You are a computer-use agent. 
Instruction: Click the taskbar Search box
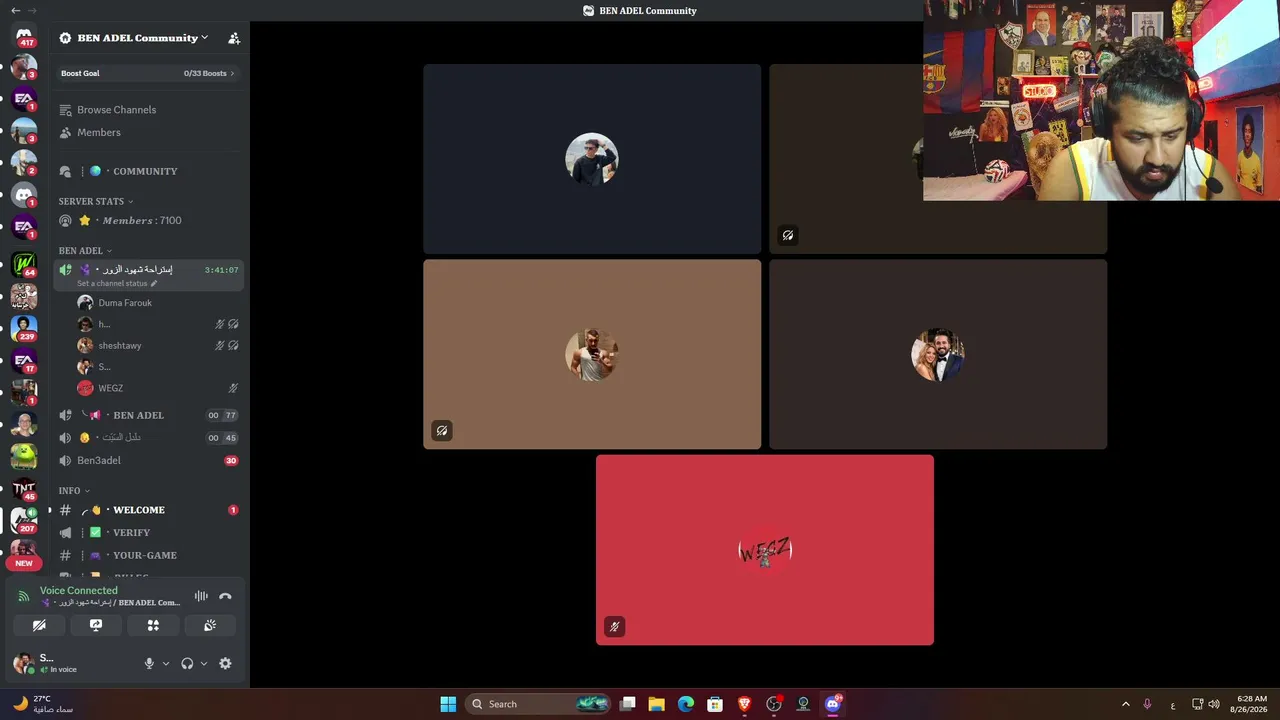click(x=539, y=704)
